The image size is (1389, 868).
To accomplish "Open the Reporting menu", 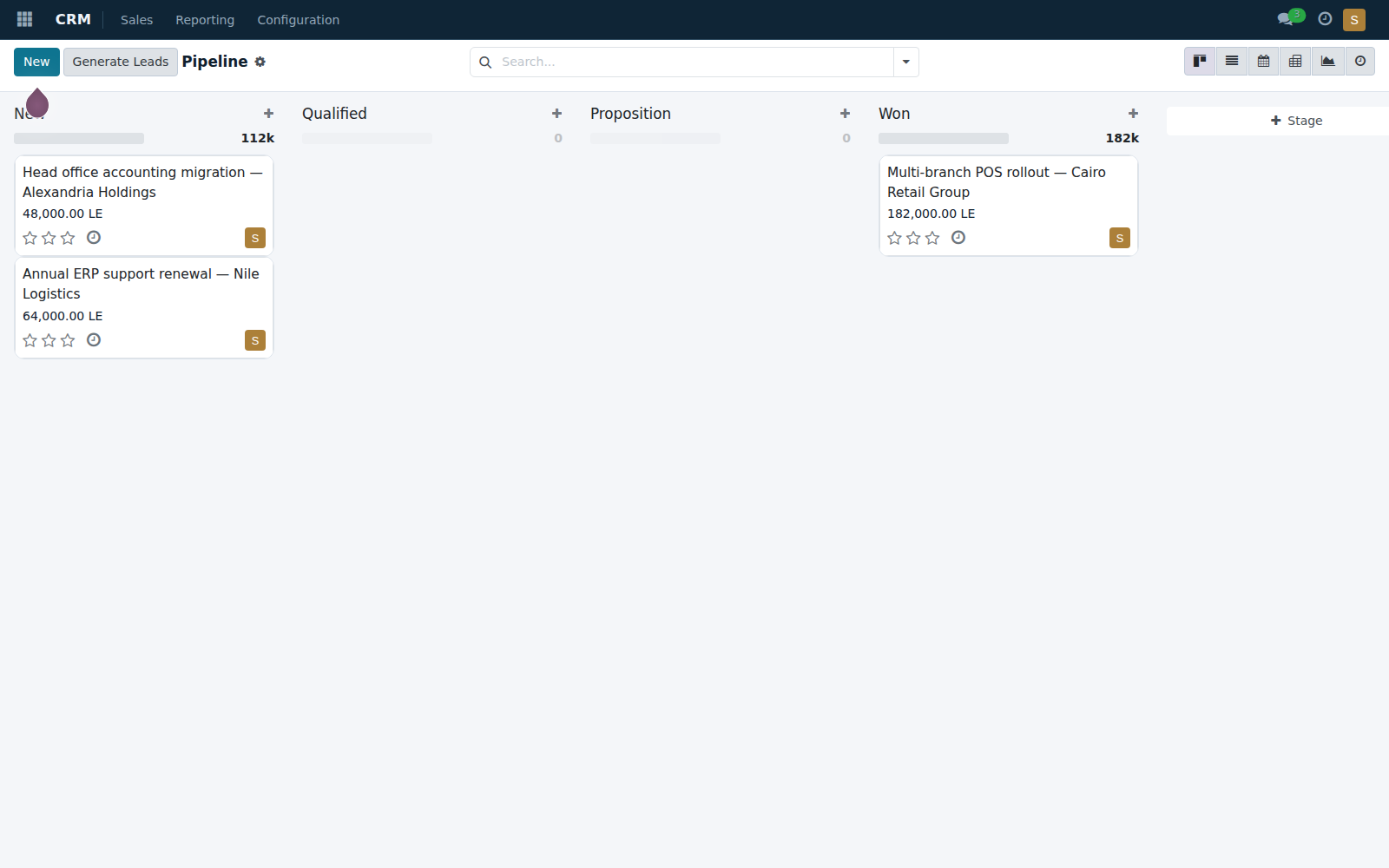I will tap(205, 20).
